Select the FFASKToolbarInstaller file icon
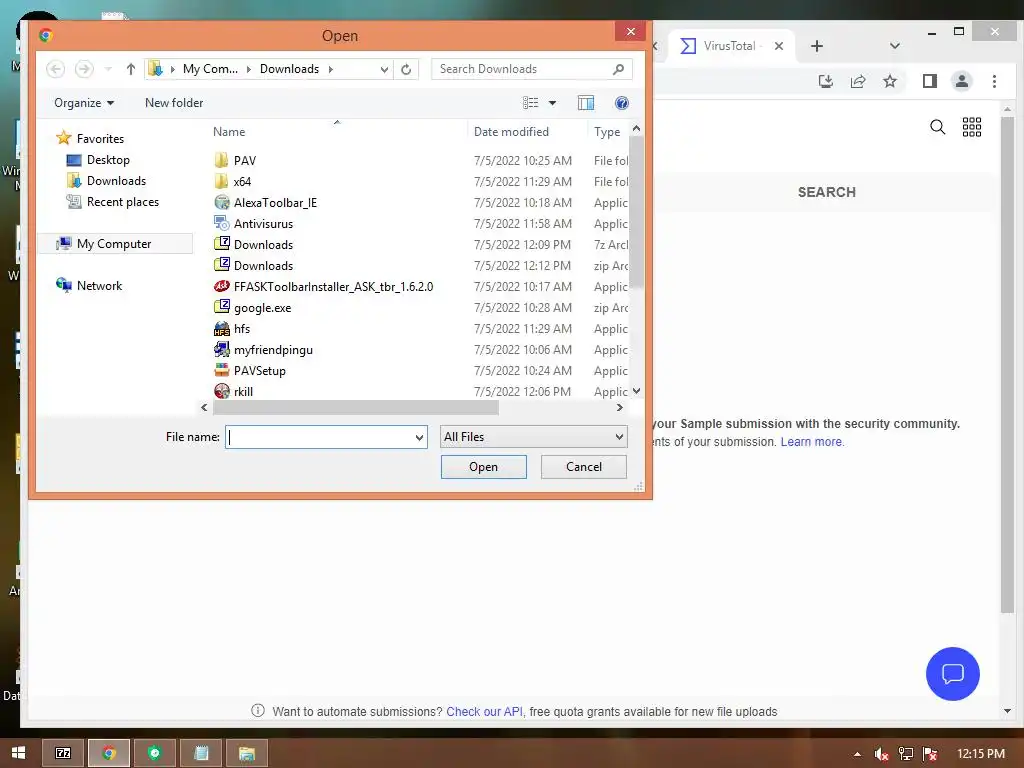 click(x=221, y=286)
